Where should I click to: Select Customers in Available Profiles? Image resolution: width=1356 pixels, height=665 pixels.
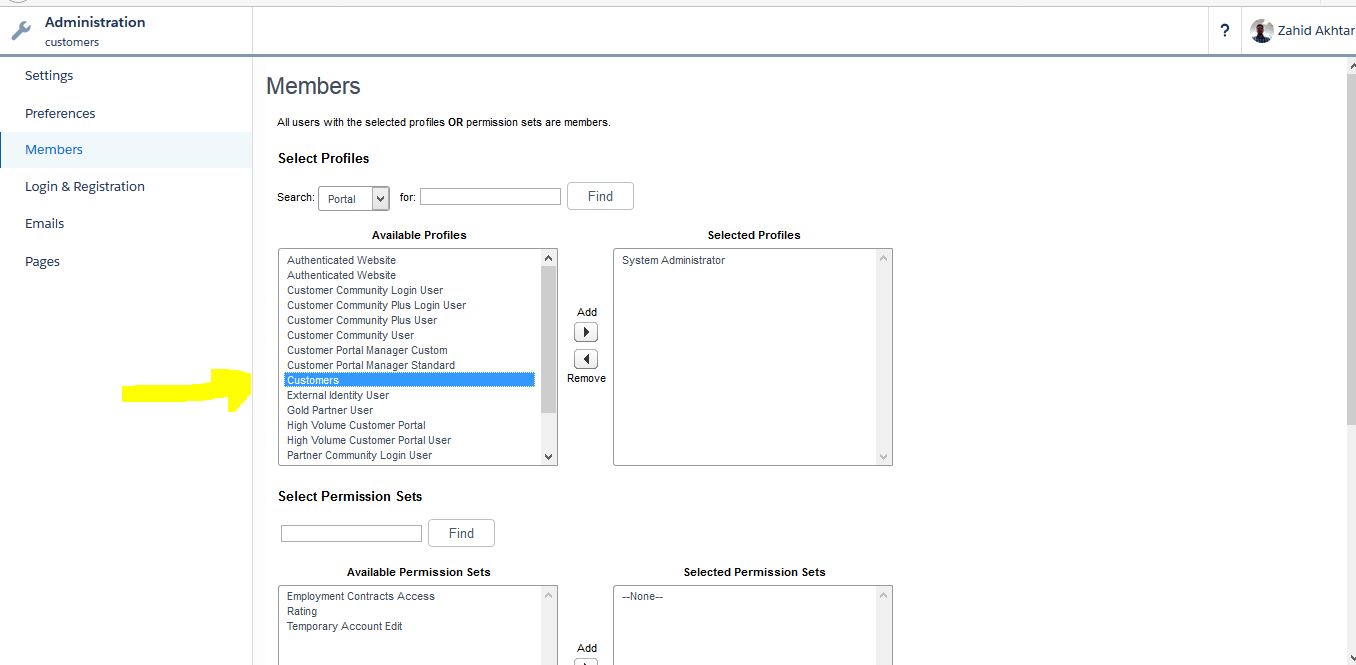coord(313,380)
